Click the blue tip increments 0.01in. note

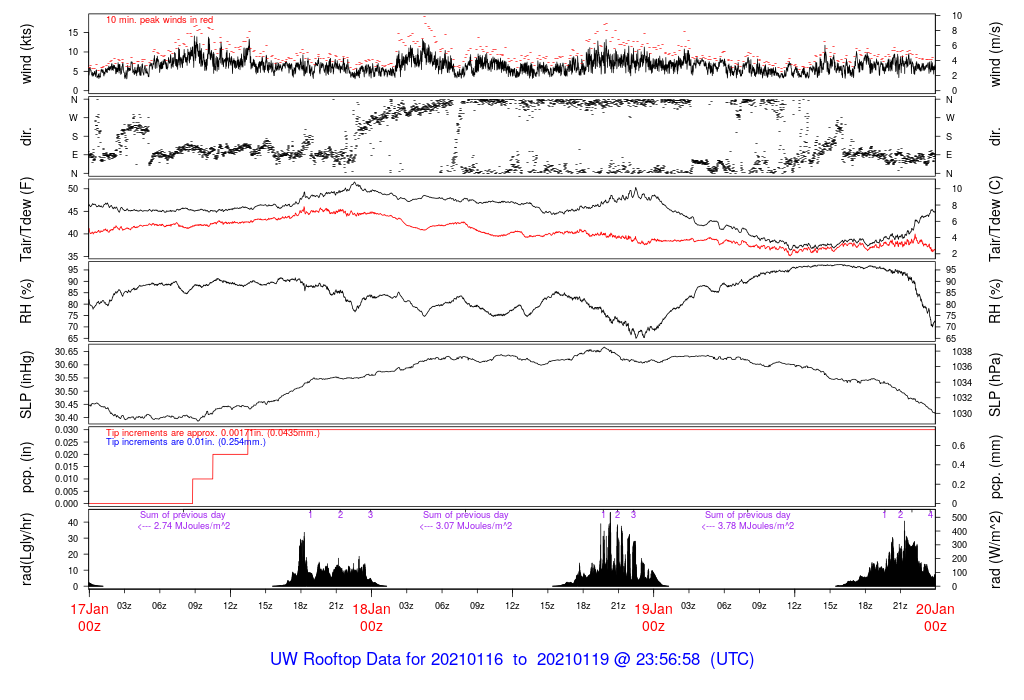[186, 442]
